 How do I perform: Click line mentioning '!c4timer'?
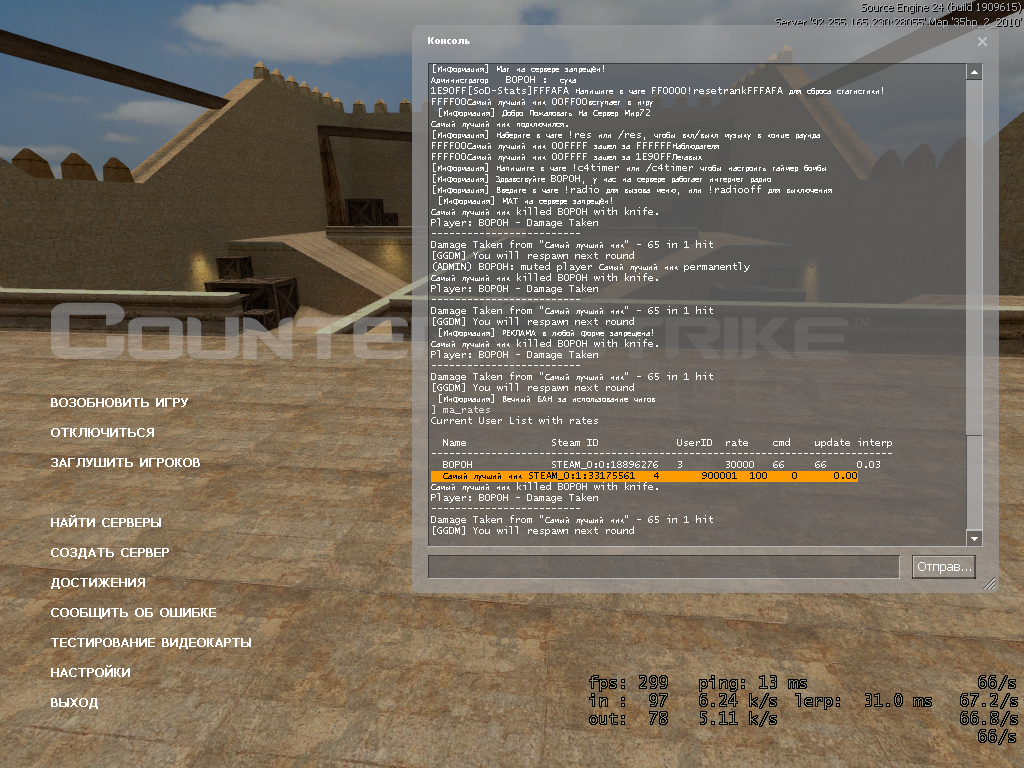628,168
